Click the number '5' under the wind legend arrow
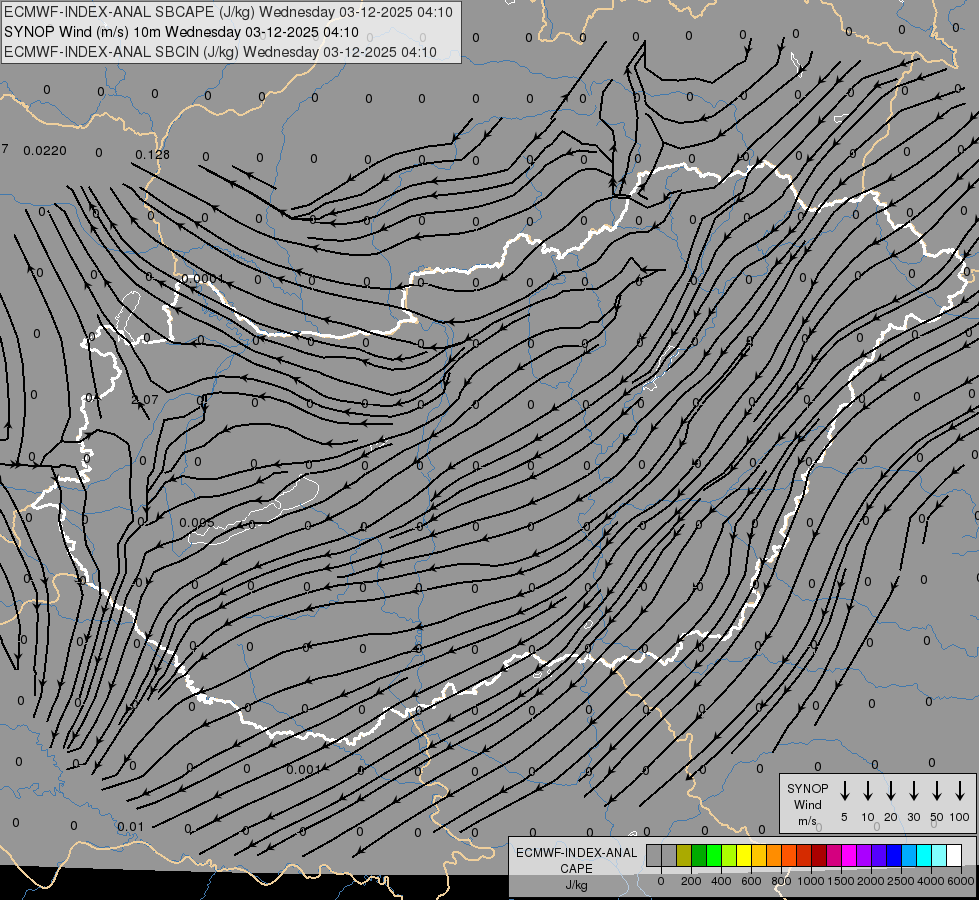Image resolution: width=979 pixels, height=900 pixels. click(x=844, y=817)
